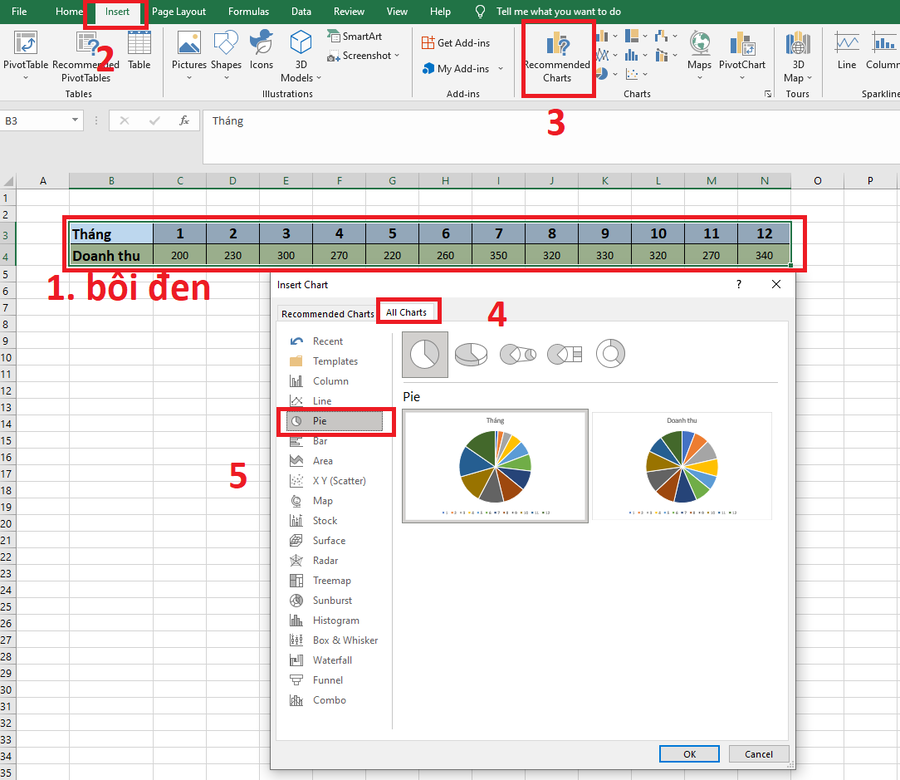Open the Maps chart option
Image resolution: width=900 pixels, height=780 pixels.
coord(699,56)
